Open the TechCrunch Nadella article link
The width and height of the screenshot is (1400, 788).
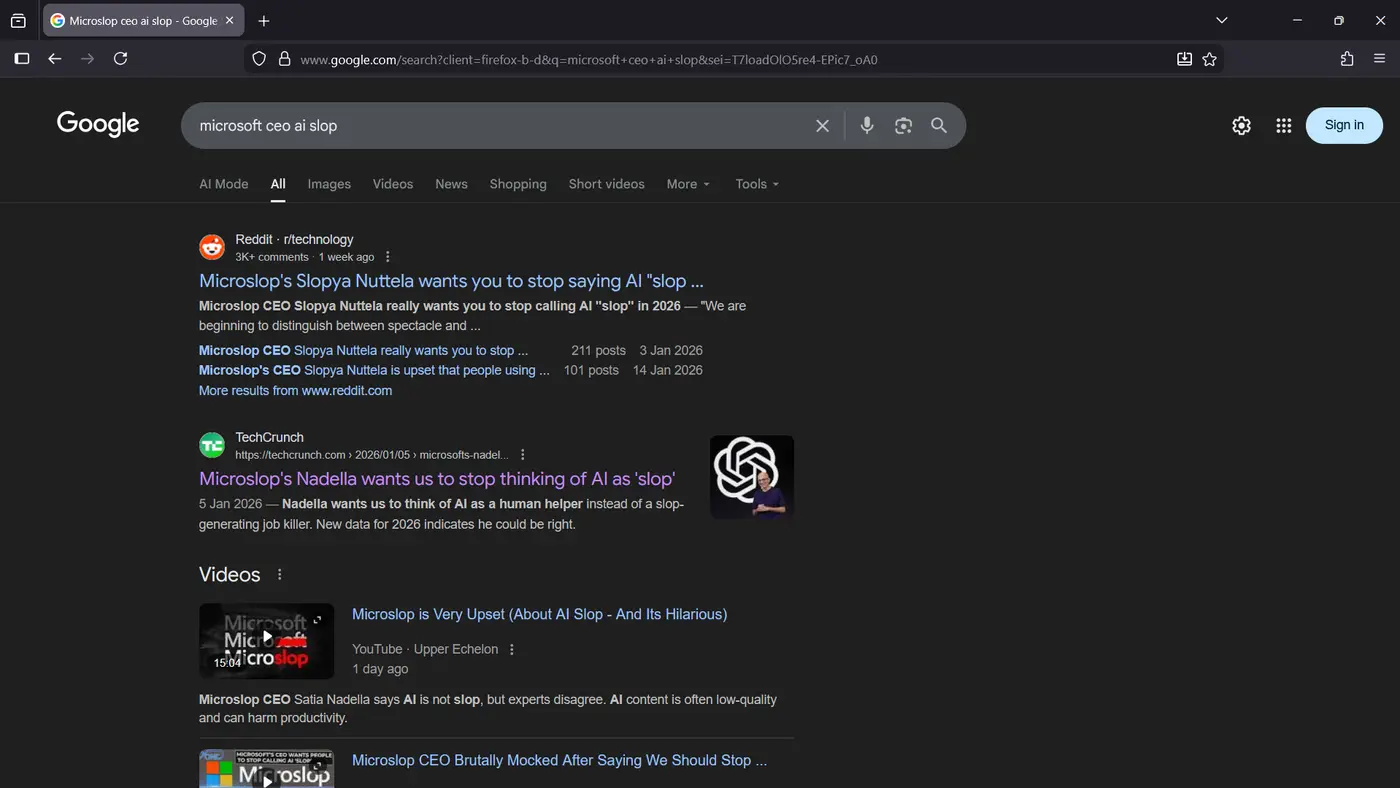[437, 479]
